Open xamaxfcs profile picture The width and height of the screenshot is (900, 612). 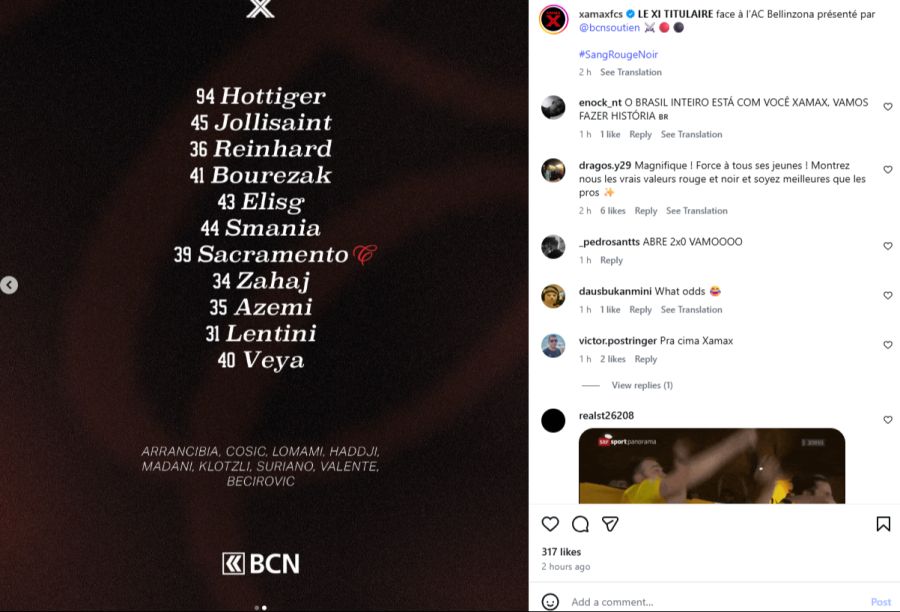(x=553, y=20)
